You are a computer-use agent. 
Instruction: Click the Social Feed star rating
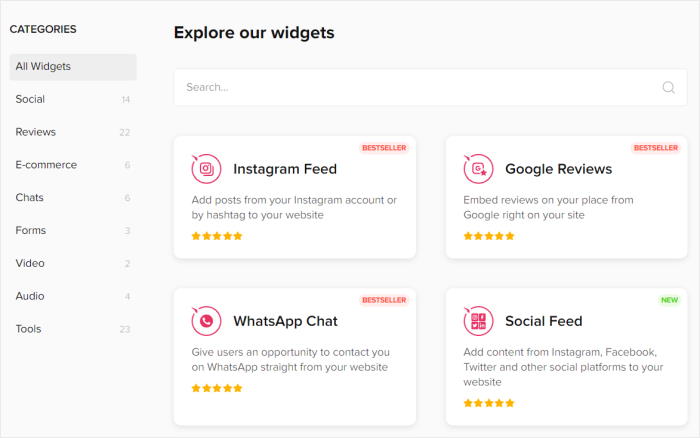pos(489,403)
